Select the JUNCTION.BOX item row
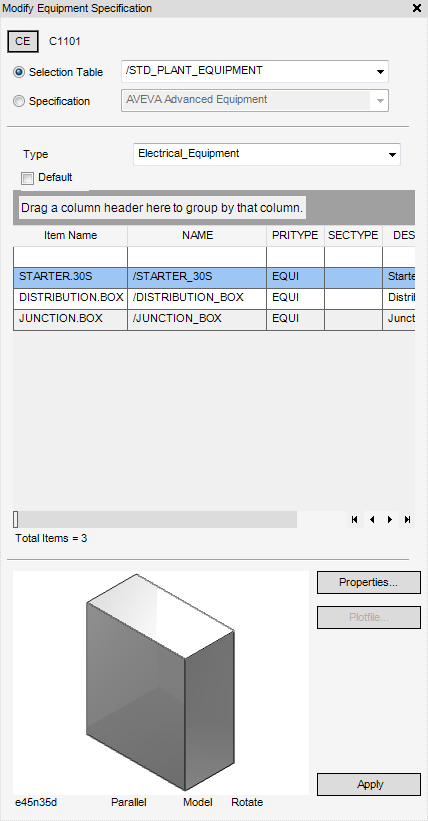 [x=214, y=319]
